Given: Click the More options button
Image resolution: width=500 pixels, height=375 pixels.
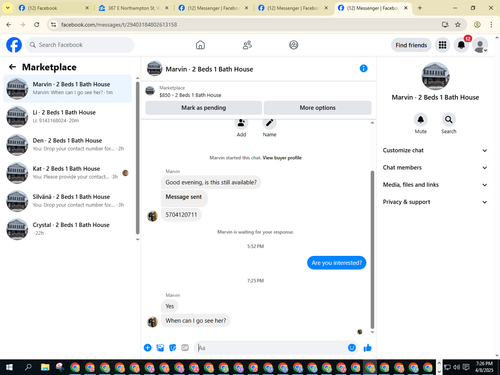Looking at the screenshot, I should tap(317, 108).
